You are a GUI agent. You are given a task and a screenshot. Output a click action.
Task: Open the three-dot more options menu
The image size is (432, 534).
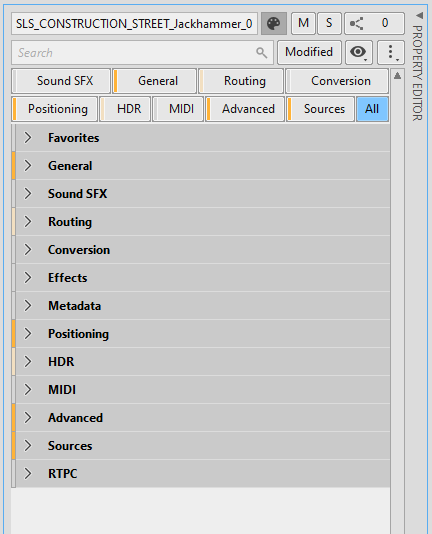(x=391, y=52)
